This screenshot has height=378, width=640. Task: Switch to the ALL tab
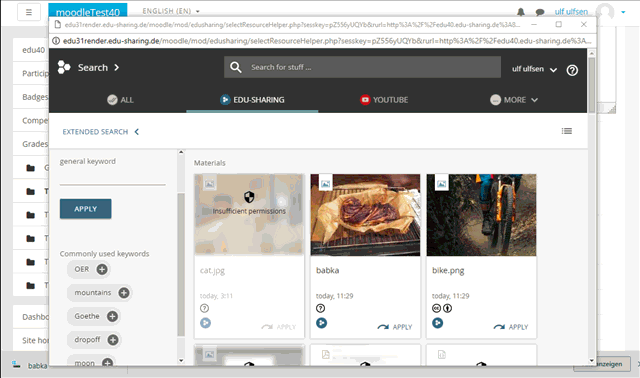[x=121, y=100]
